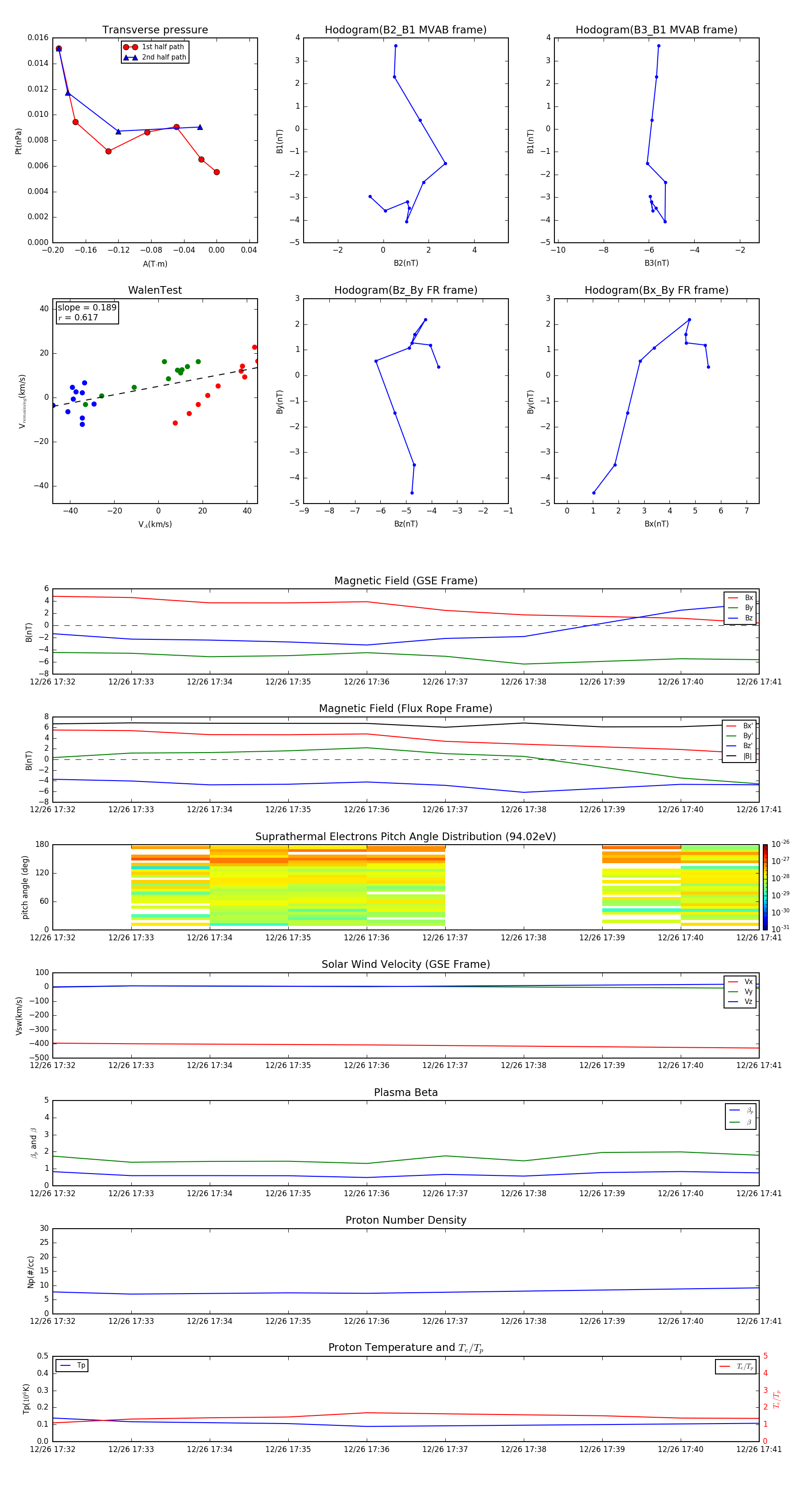Click the Bx legend entry in GSE plot
The width and height of the screenshot is (812, 1489).
pyautogui.click(x=740, y=598)
